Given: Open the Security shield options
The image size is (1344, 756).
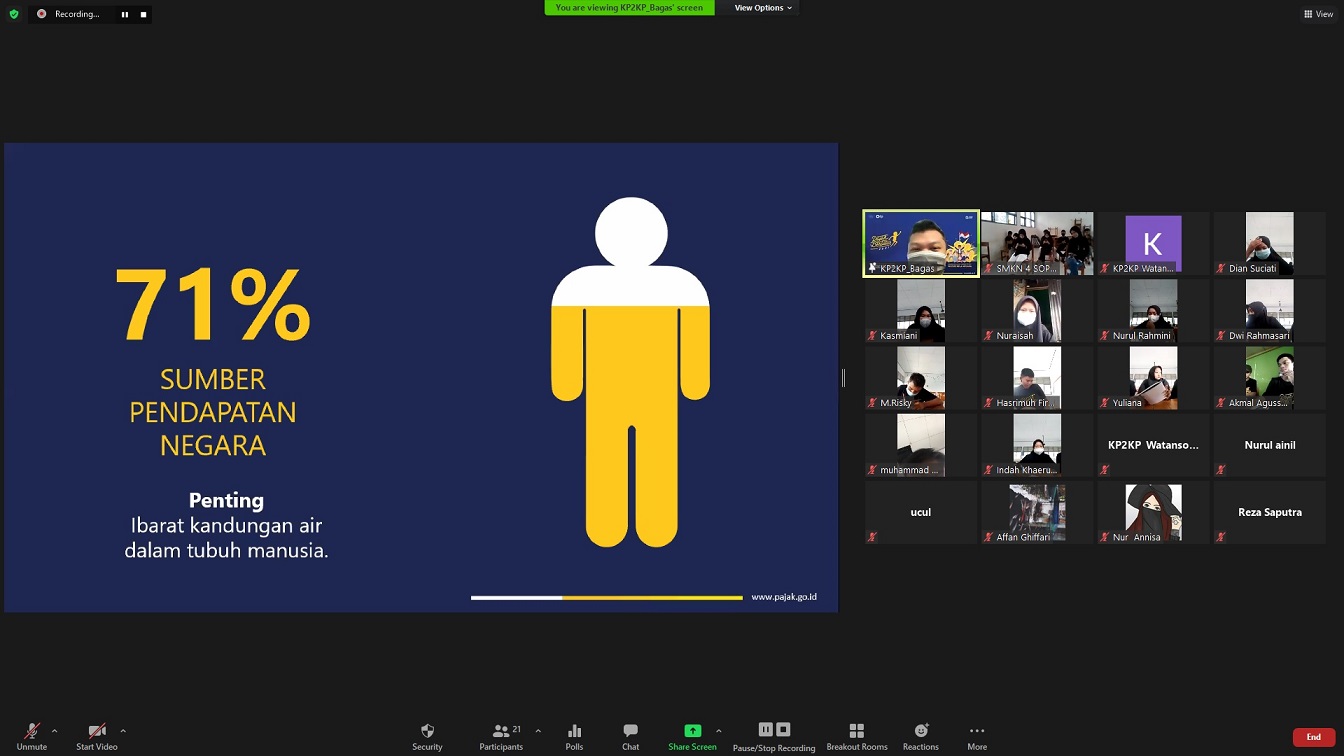Looking at the screenshot, I should click(427, 731).
